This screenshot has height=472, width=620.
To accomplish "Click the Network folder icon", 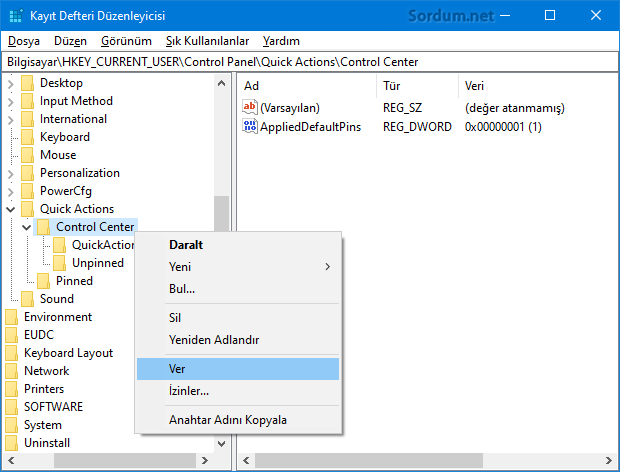I will [12, 371].
